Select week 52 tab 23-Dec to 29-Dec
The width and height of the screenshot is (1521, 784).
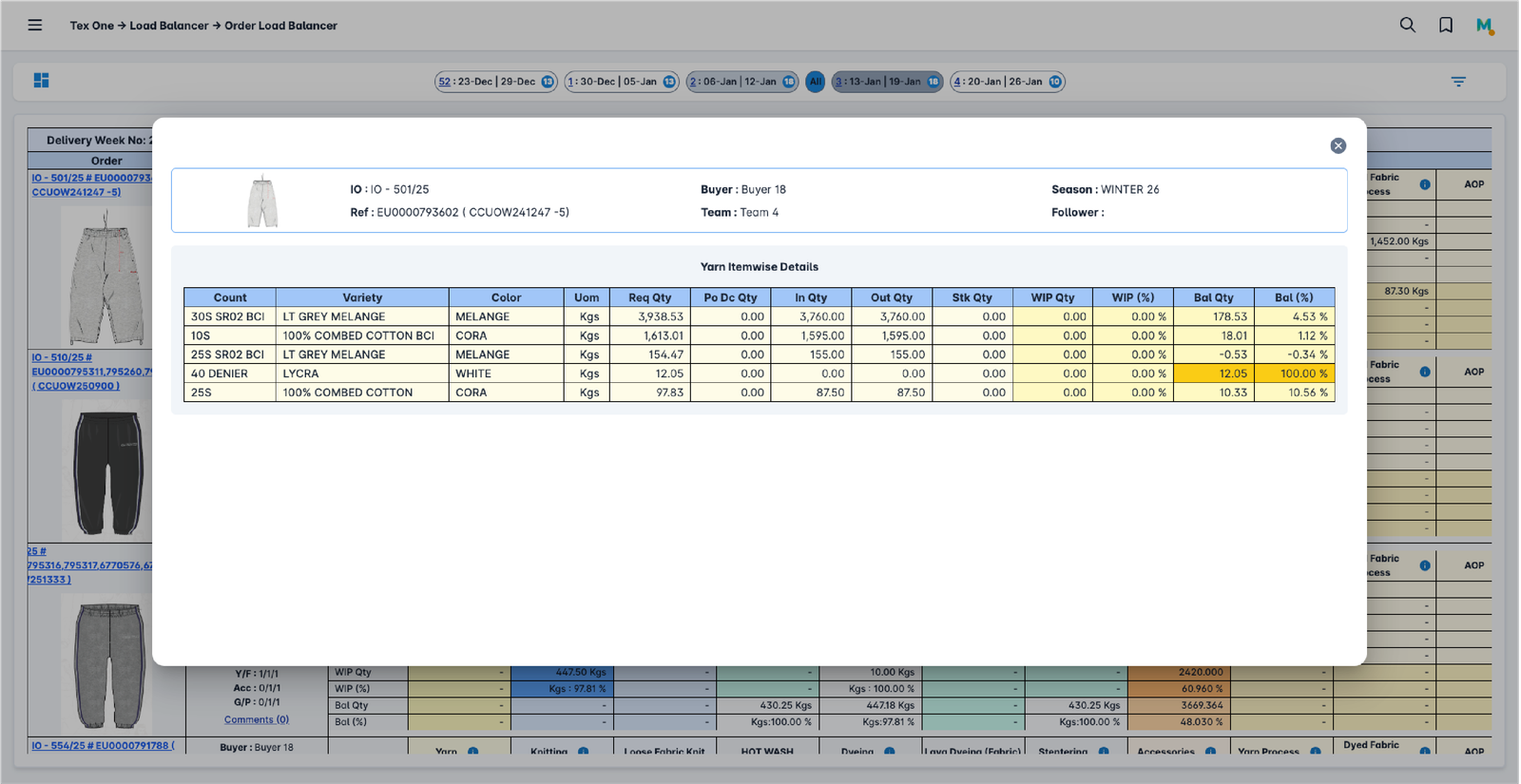tap(495, 82)
